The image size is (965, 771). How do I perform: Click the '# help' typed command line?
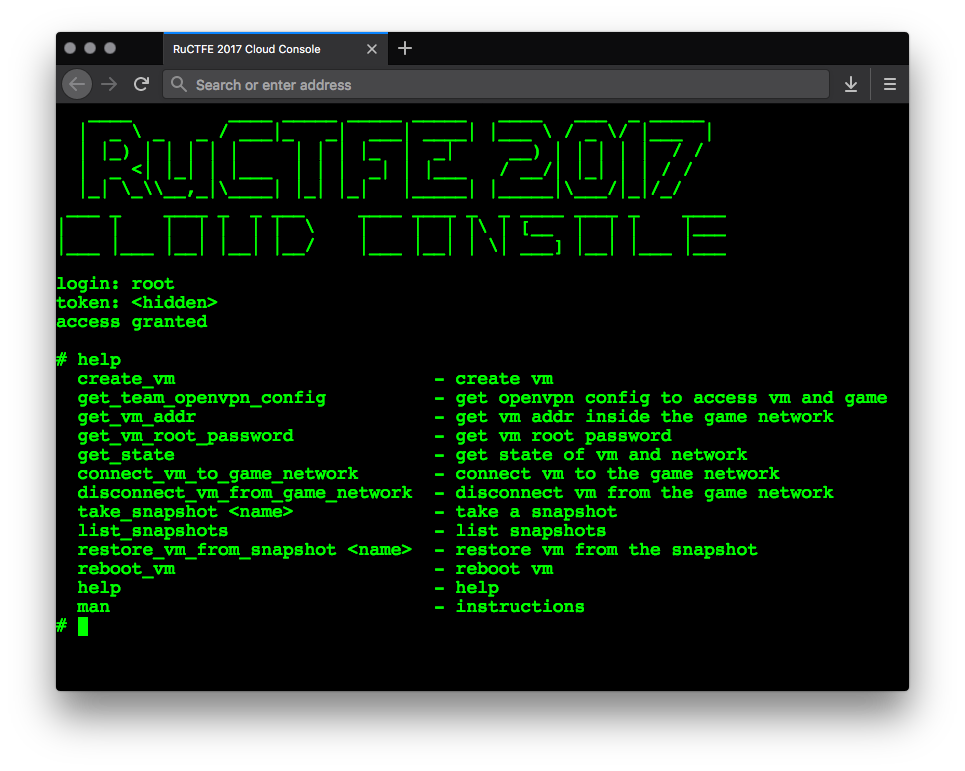89,360
